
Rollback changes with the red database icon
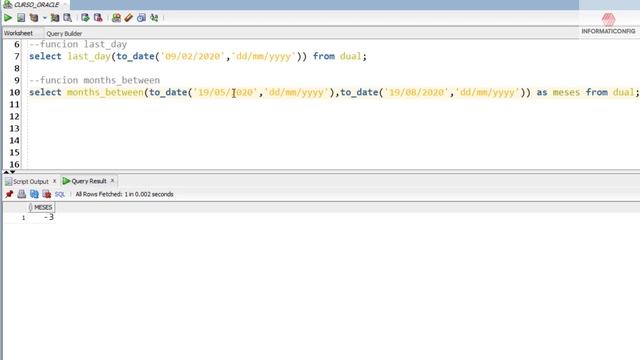98,18
